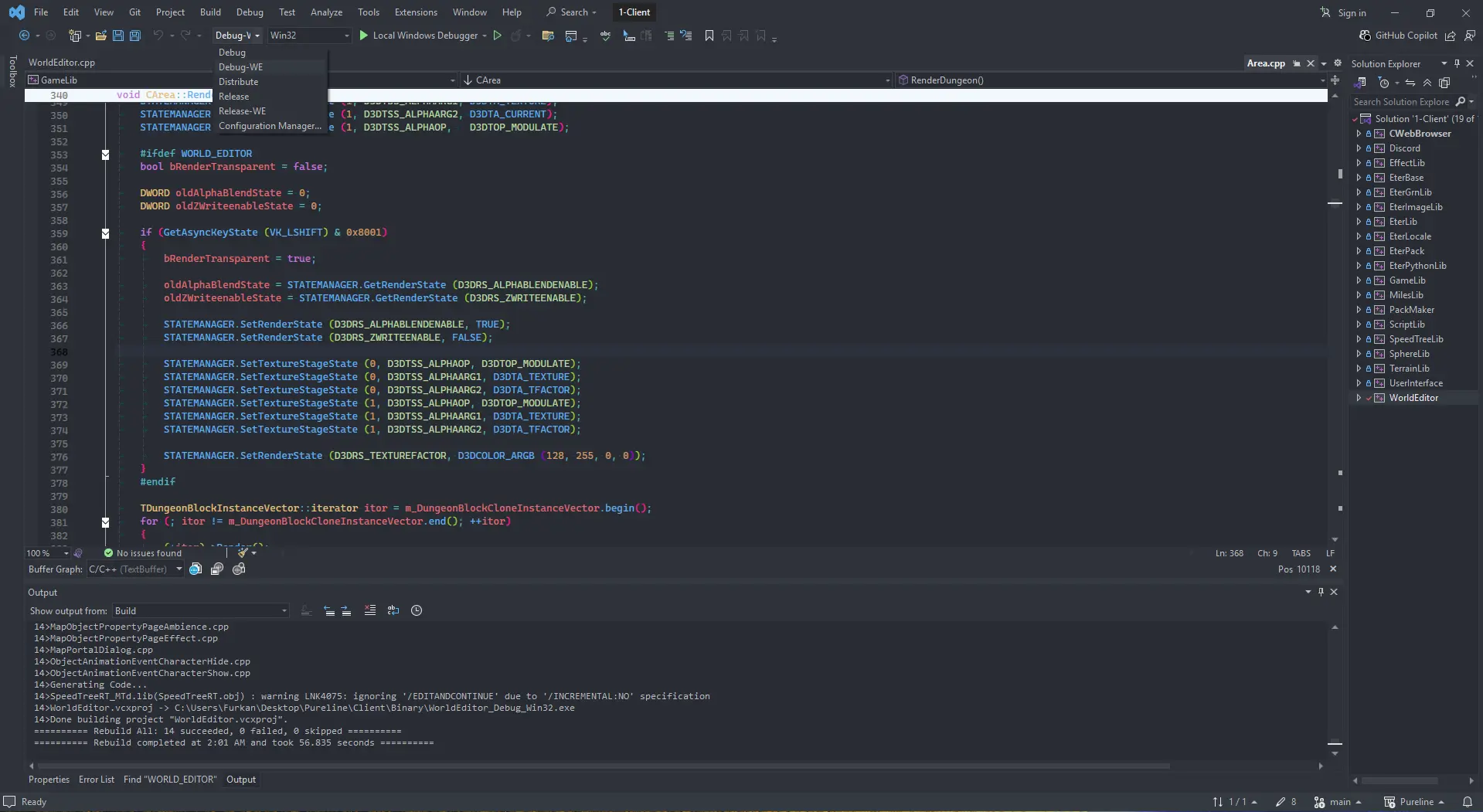Click the notifications bell in status bar
Viewport: 1483px width, 812px height.
tap(1467, 802)
